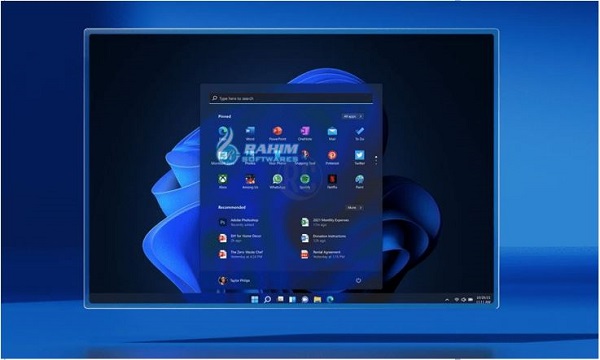600x360 pixels.
Task: Launch the Twitter pinned app
Action: pyautogui.click(x=359, y=157)
